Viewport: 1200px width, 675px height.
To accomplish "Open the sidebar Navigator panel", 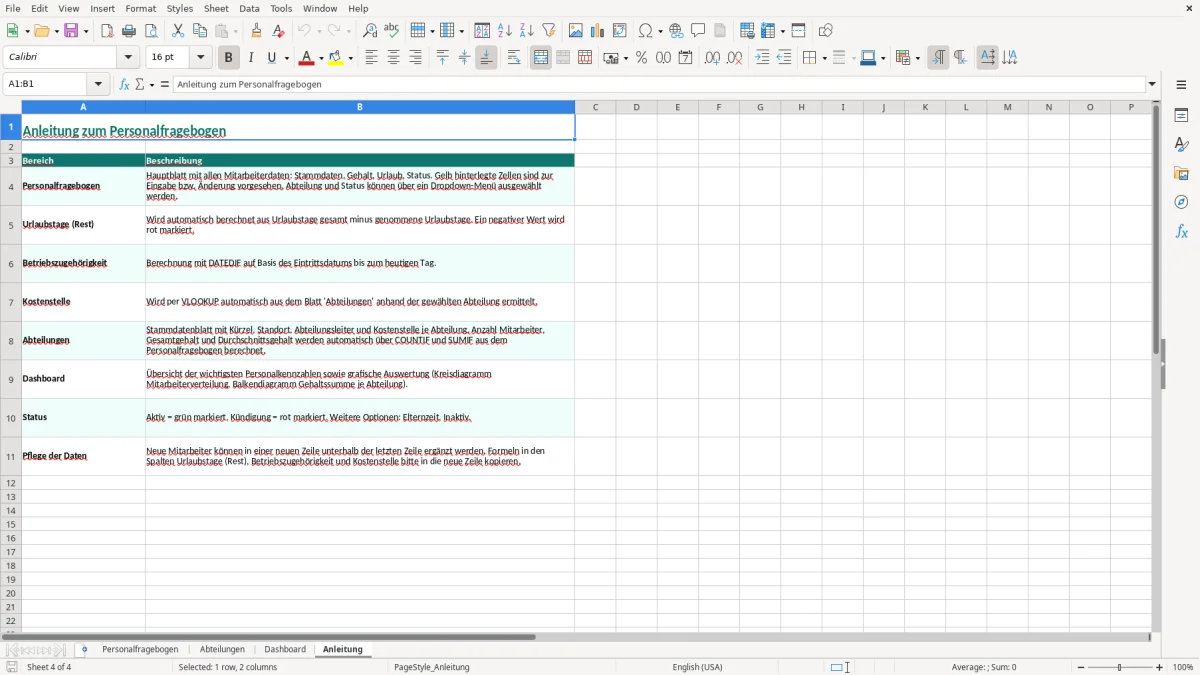I will 1181,203.
